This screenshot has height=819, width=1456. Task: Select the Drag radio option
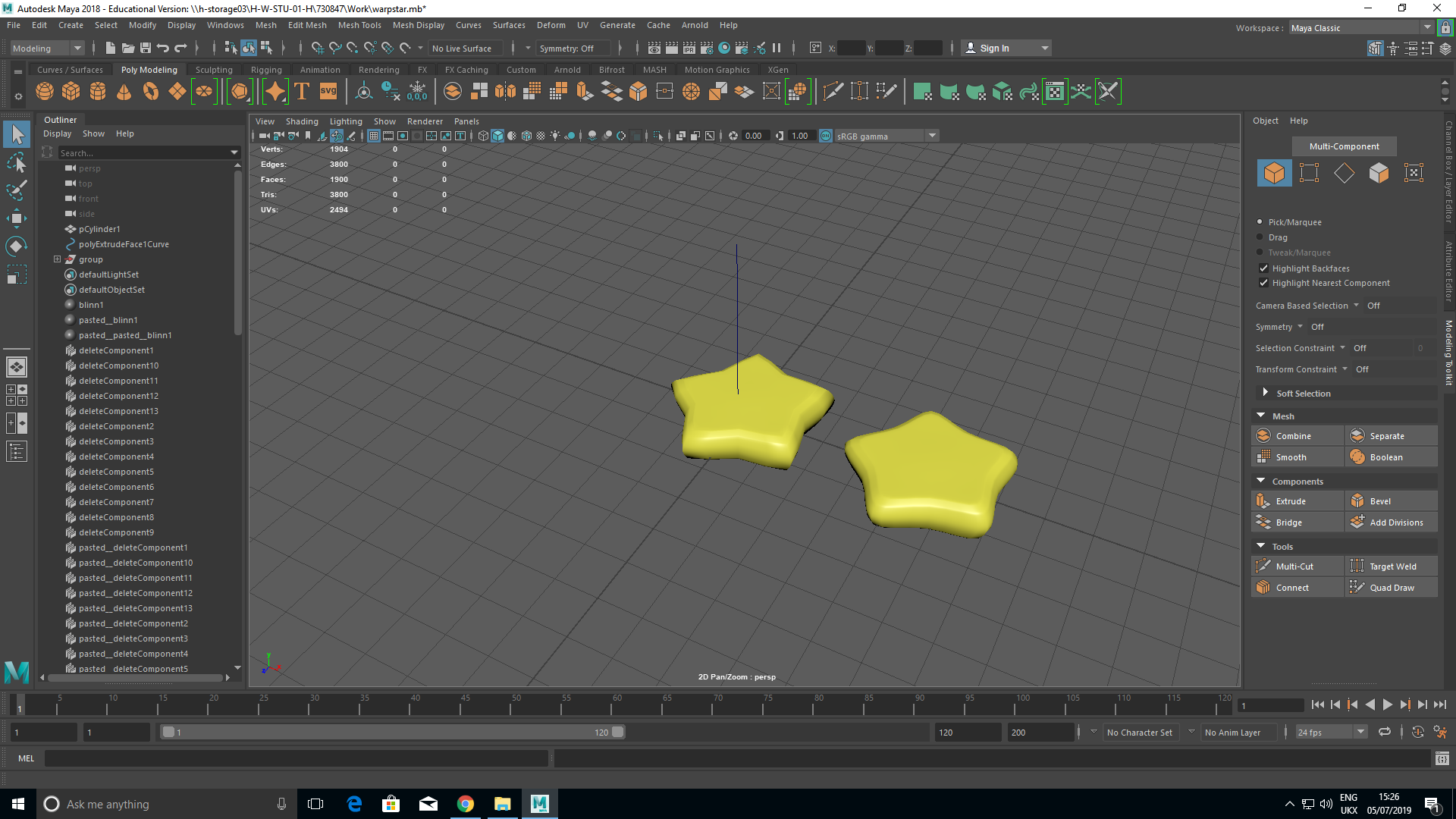[x=1260, y=237]
